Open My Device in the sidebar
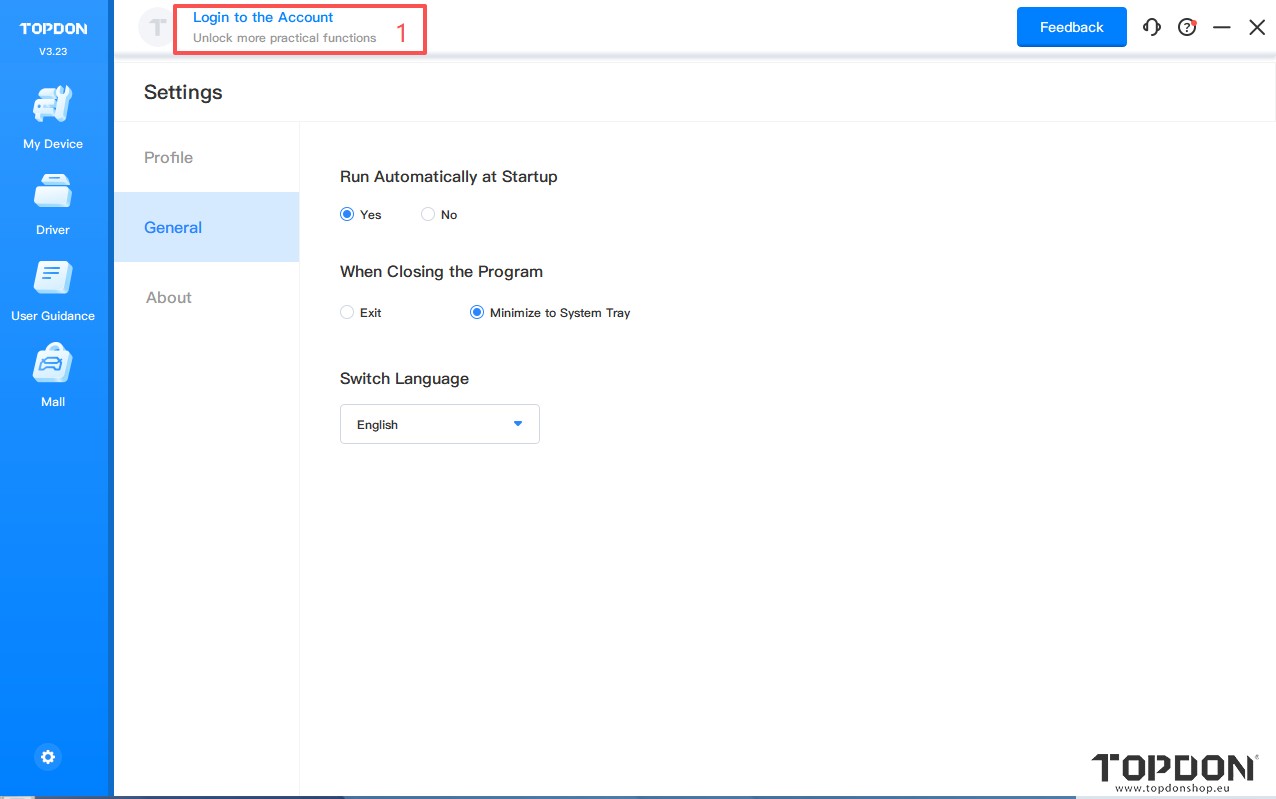The height and width of the screenshot is (799, 1276). click(x=53, y=105)
